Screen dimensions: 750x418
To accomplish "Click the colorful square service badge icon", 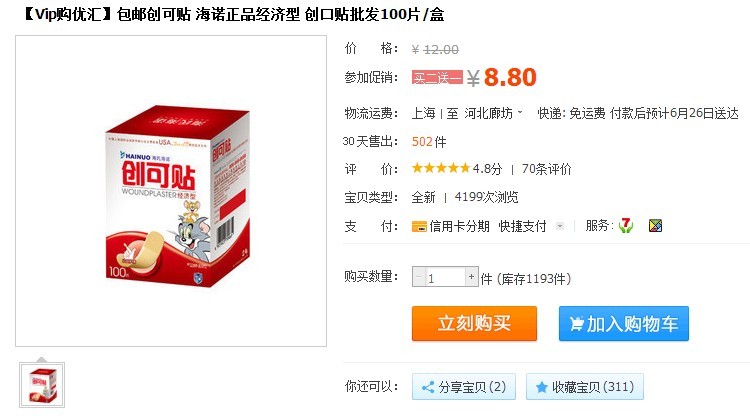I will click(655, 226).
